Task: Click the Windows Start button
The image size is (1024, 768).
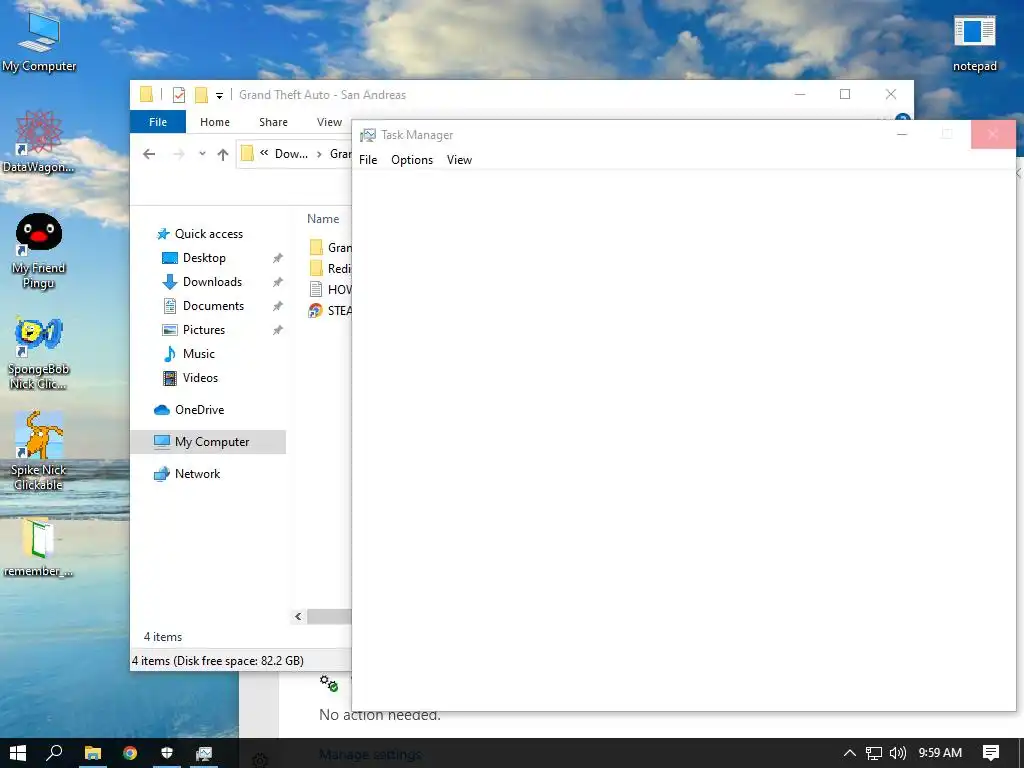Action: (18, 753)
